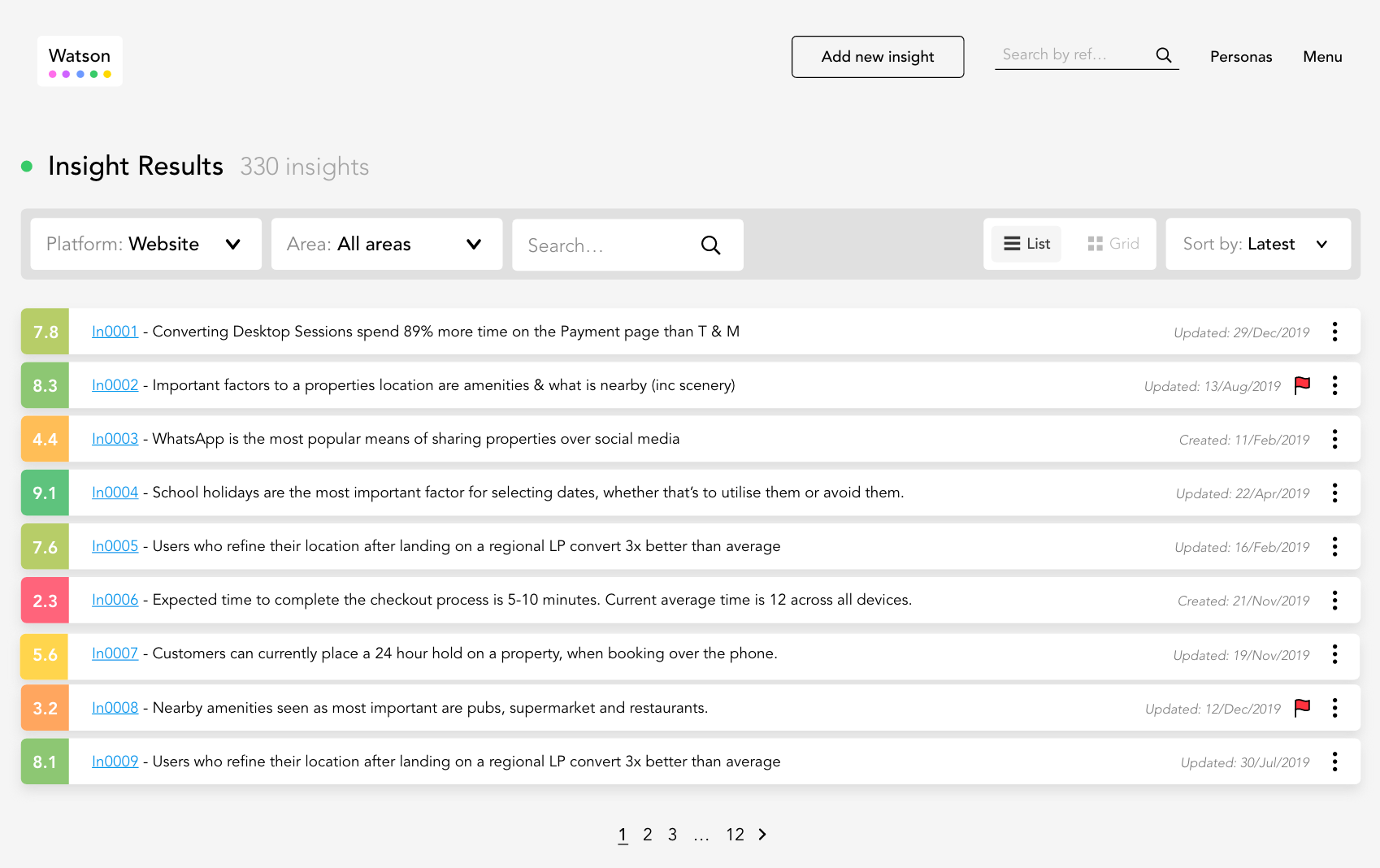Open insight link In0006

[x=115, y=600]
